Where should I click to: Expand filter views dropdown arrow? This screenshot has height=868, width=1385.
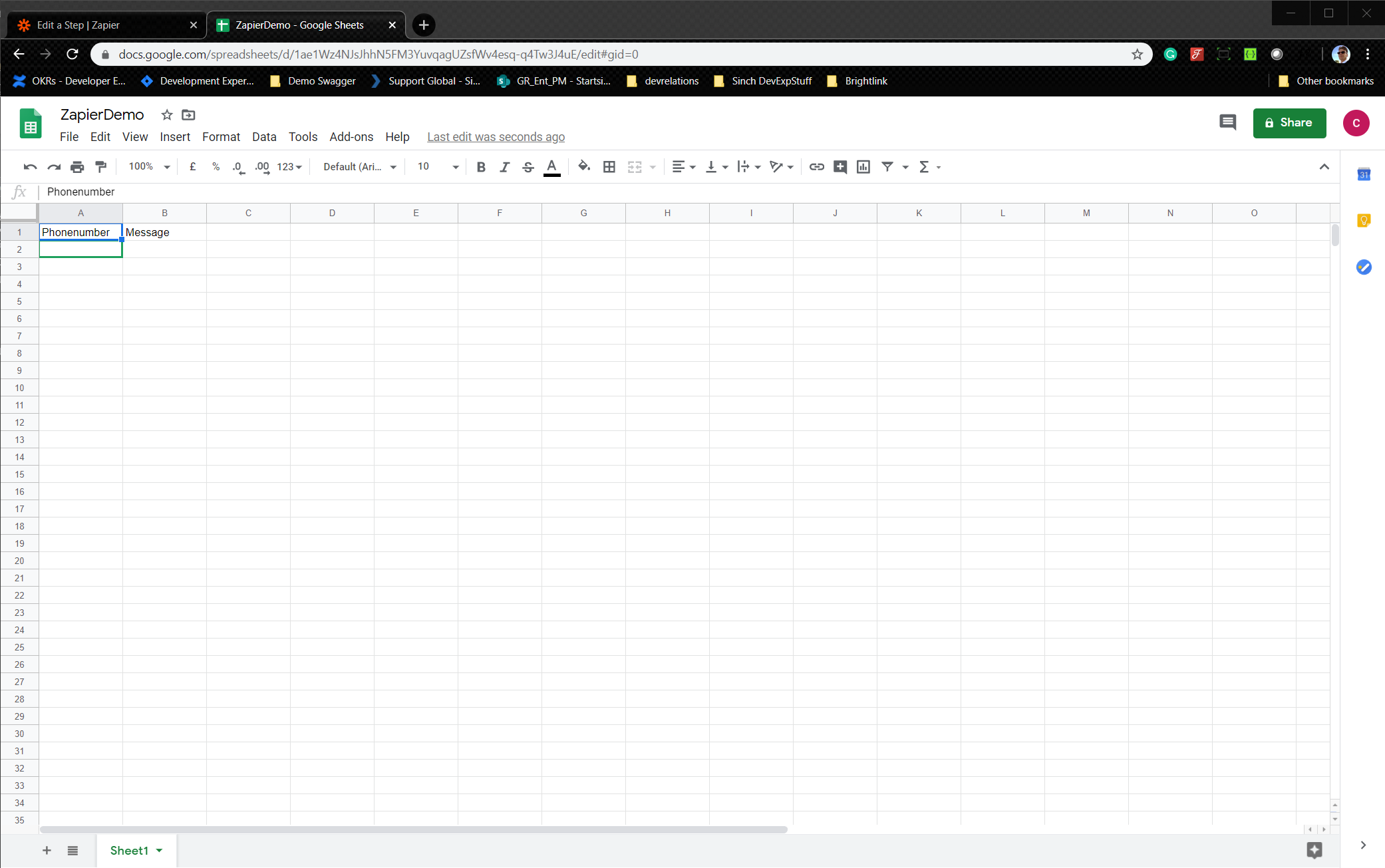click(905, 167)
